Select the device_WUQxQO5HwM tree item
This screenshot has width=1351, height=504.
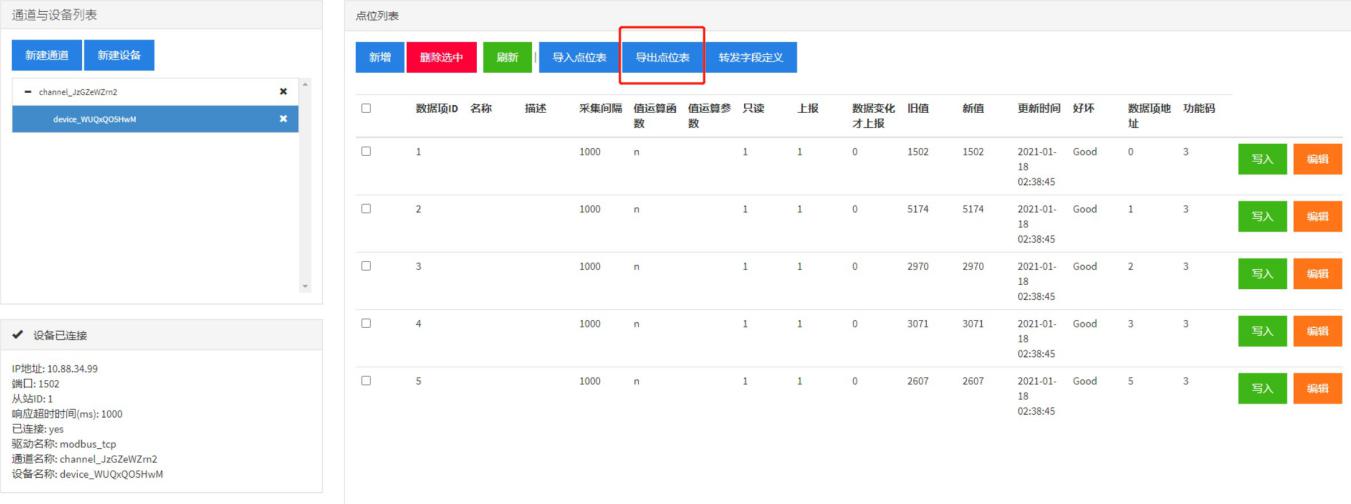(x=95, y=119)
